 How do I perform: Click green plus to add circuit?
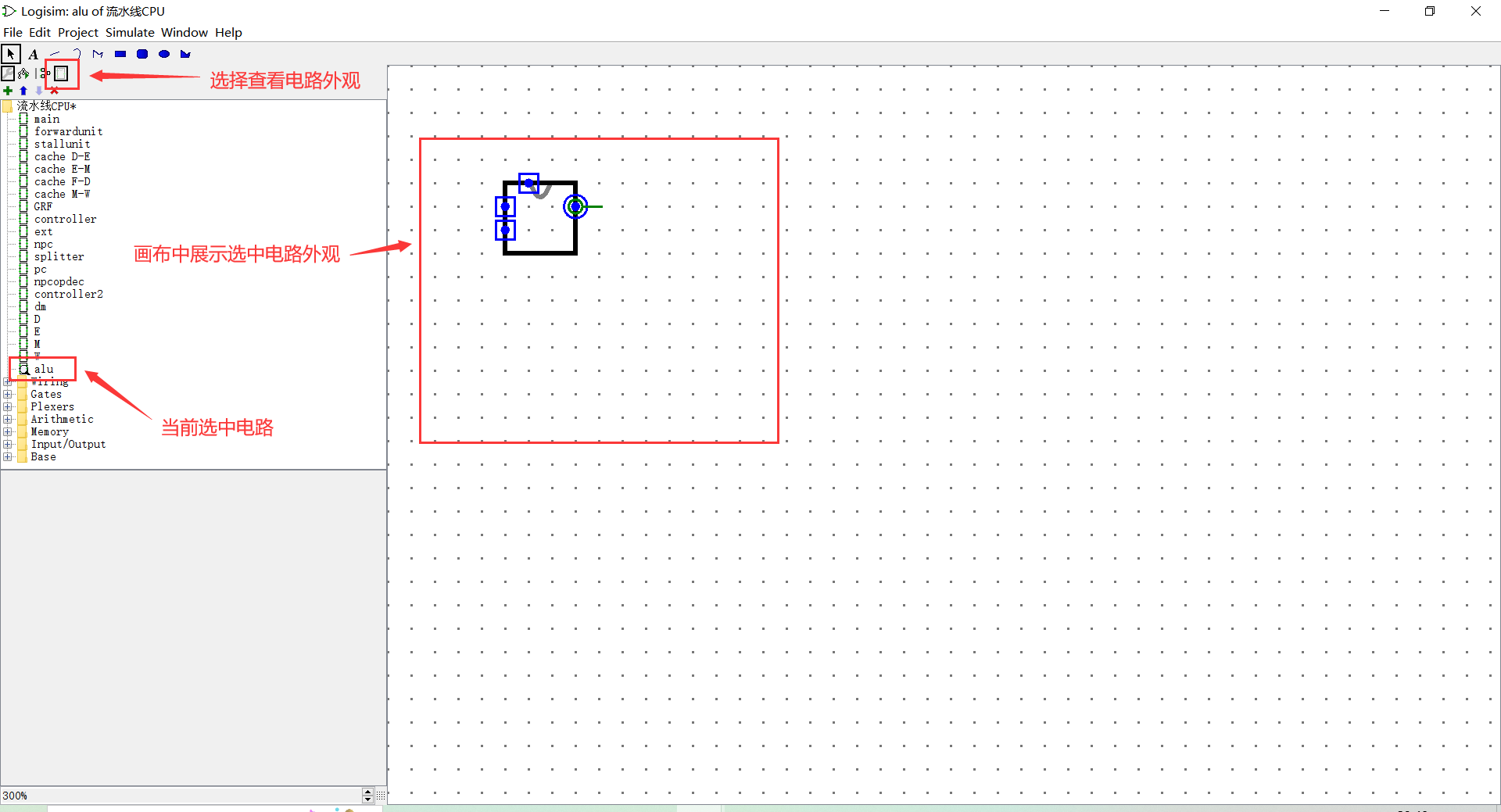pyautogui.click(x=8, y=91)
